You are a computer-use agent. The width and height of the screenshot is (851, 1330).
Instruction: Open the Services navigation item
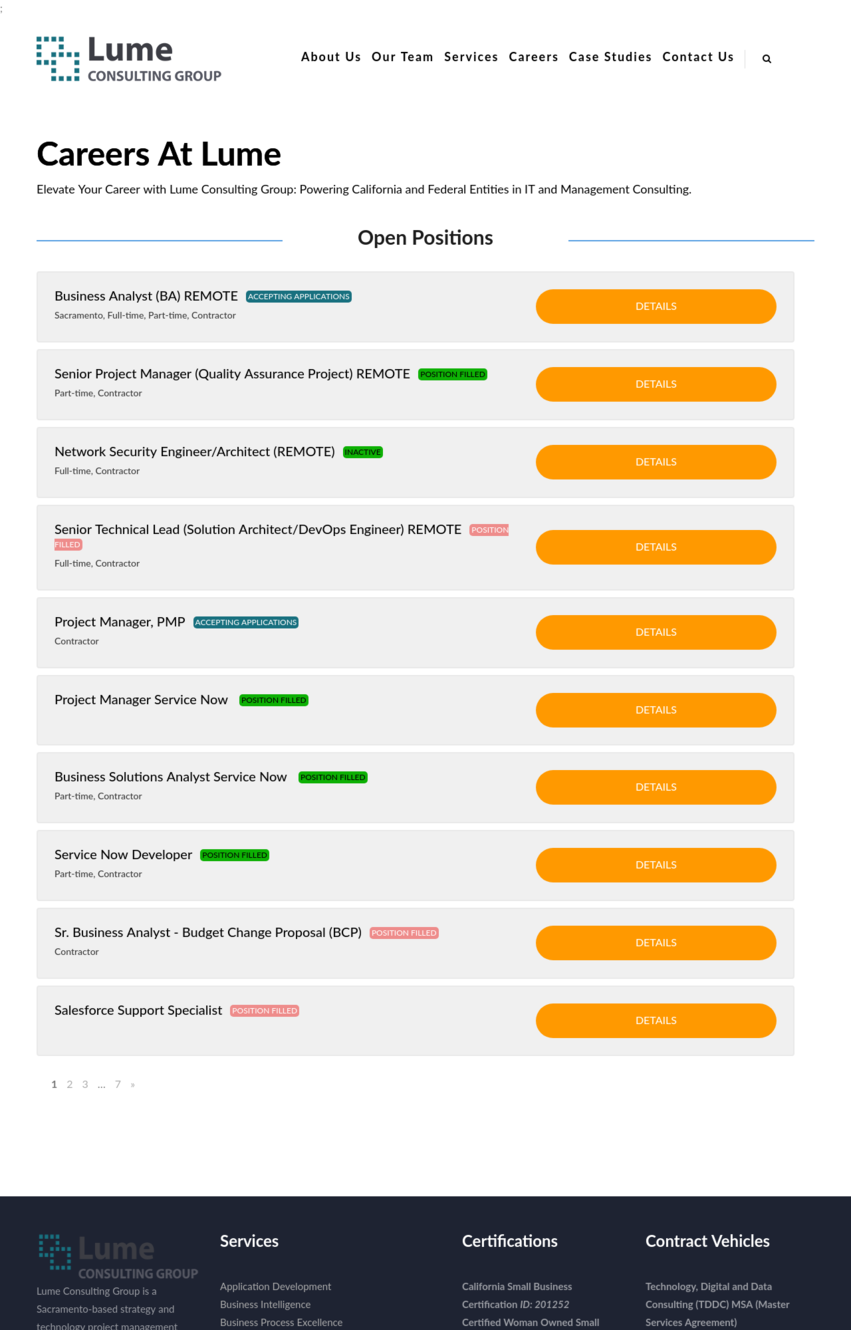pyautogui.click(x=471, y=57)
